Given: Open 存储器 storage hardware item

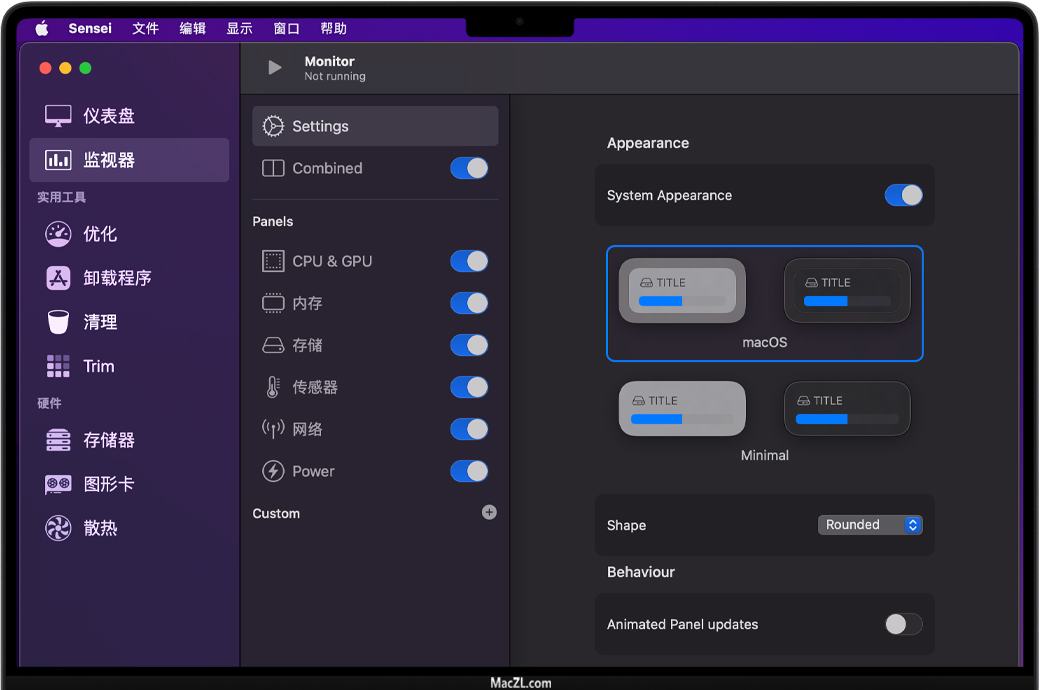Looking at the screenshot, I should [108, 440].
